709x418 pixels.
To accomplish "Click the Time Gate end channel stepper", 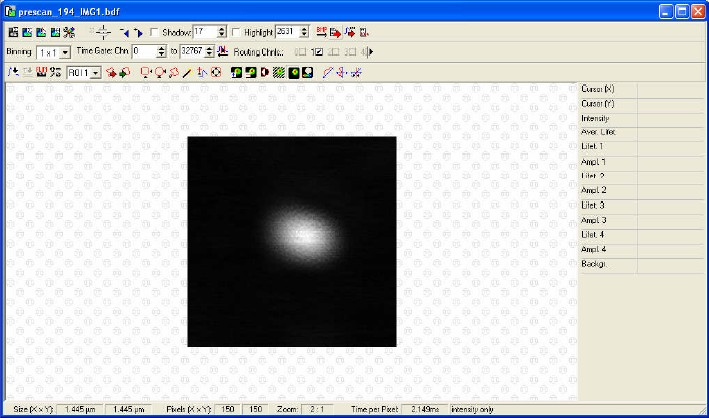I will coord(209,52).
